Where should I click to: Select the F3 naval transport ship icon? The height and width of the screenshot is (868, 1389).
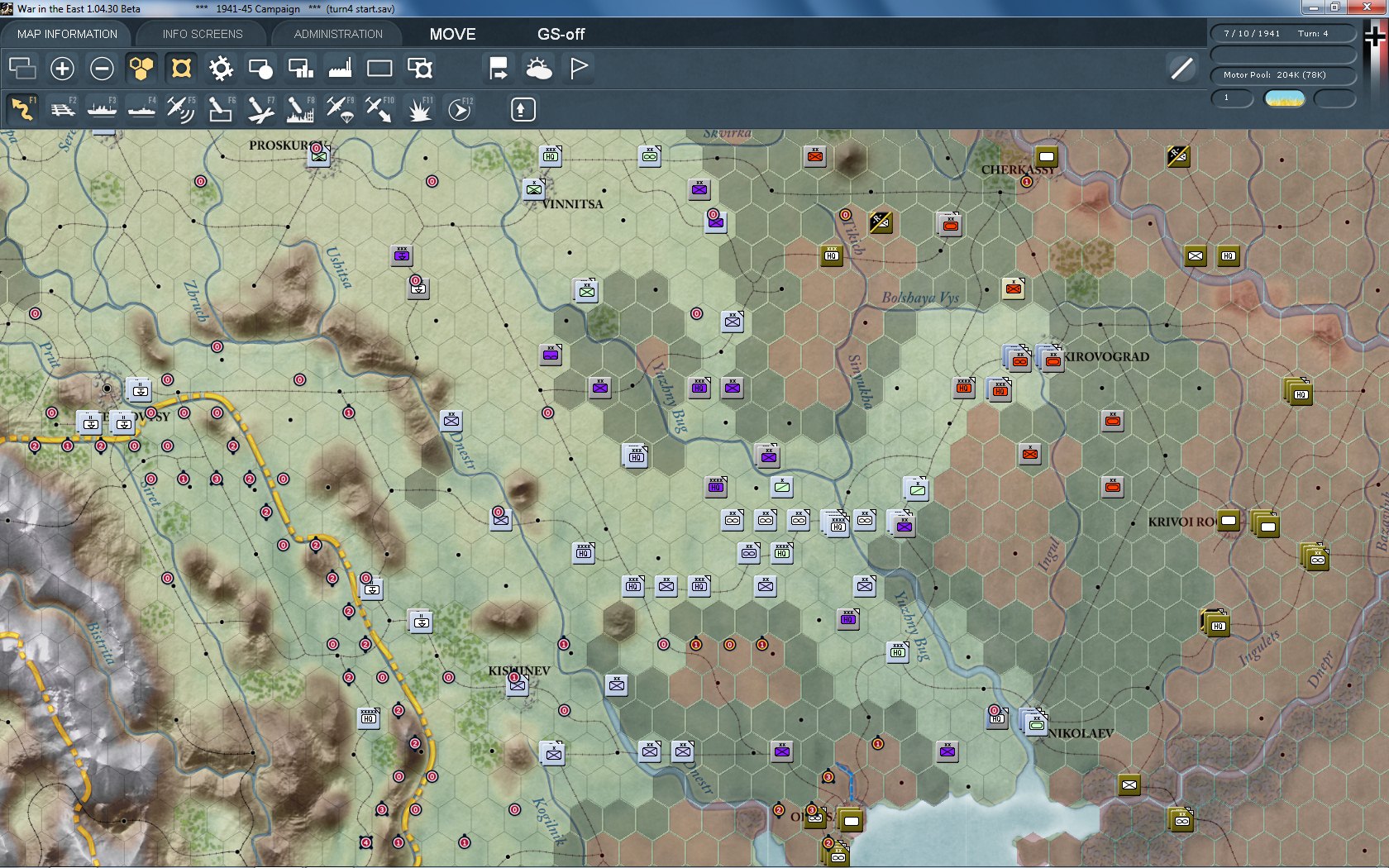click(102, 109)
